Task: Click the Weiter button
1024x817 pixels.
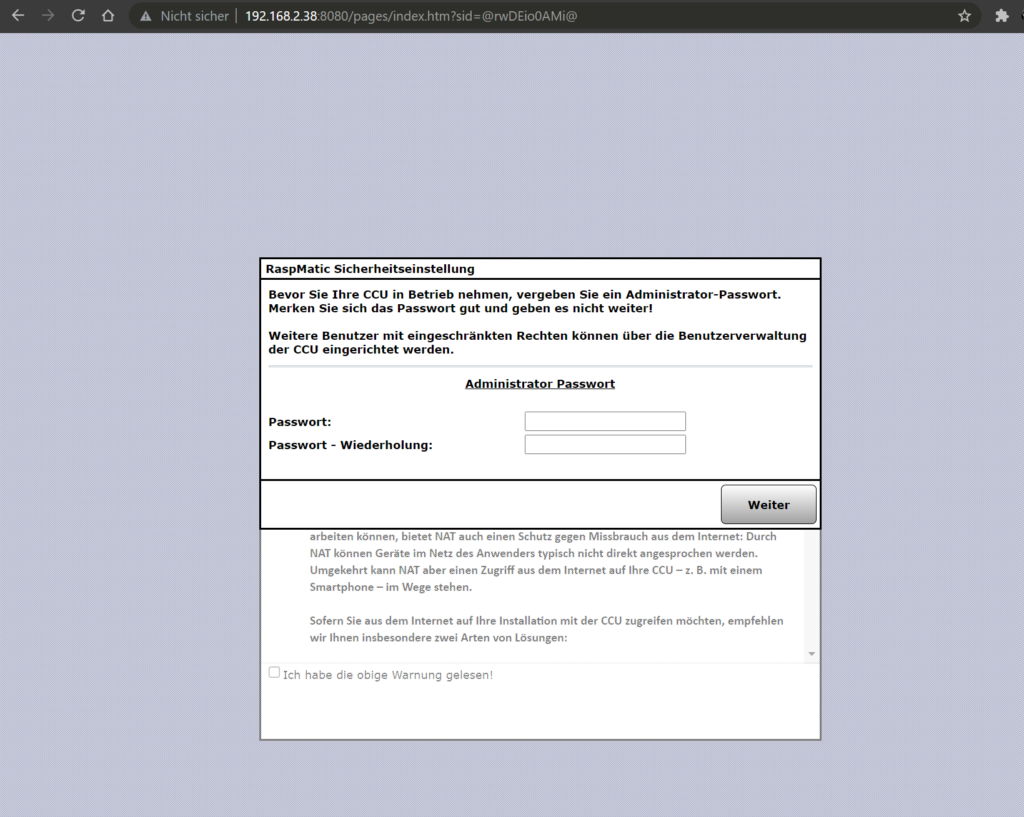Action: (768, 504)
